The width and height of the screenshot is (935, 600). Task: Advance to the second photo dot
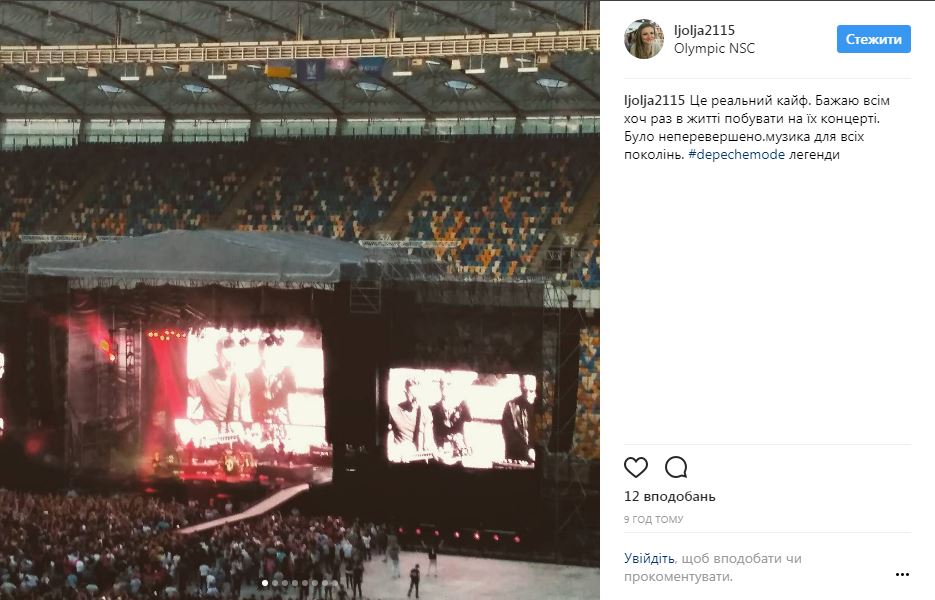[275, 583]
